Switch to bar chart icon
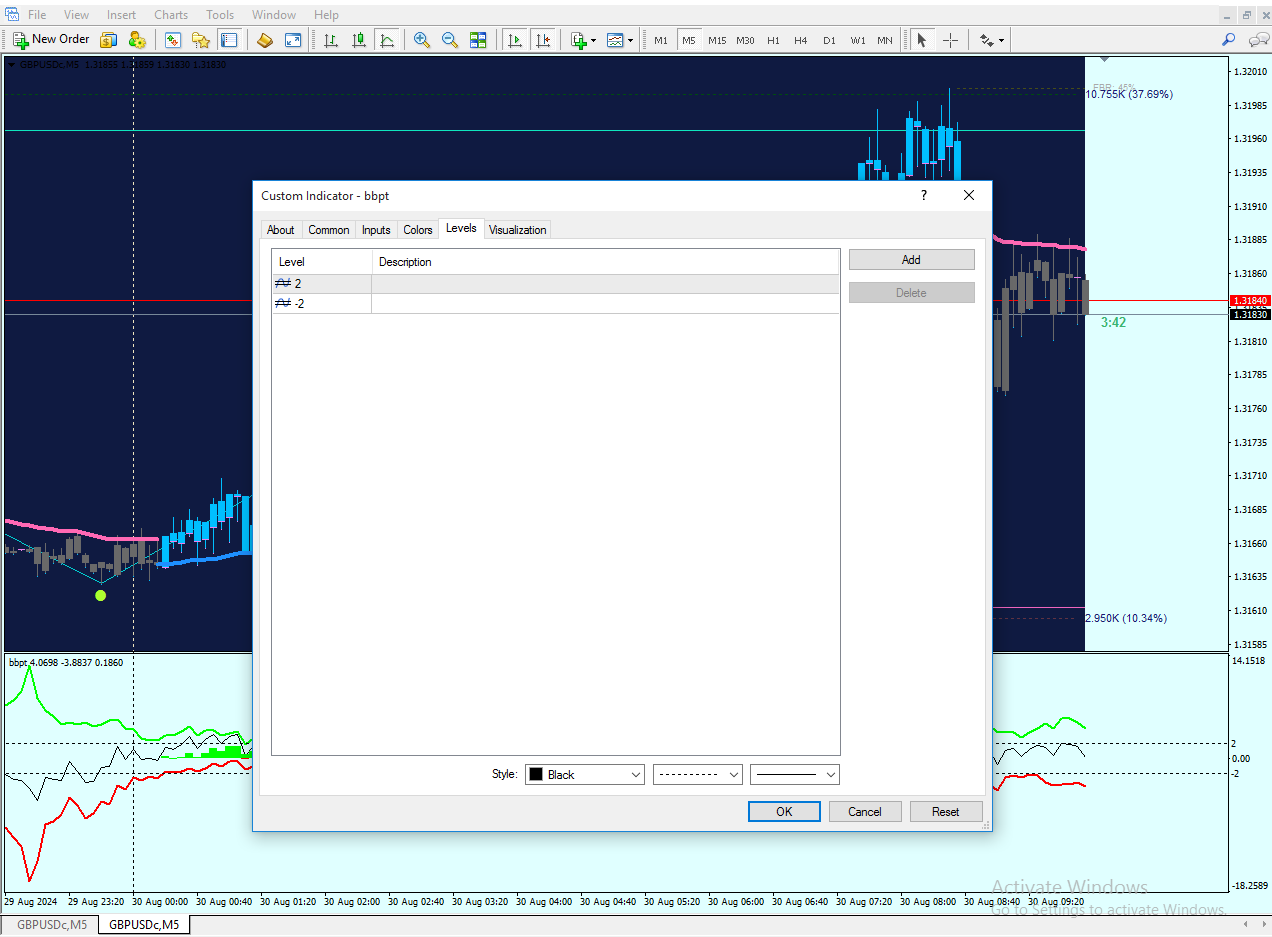 coord(330,40)
